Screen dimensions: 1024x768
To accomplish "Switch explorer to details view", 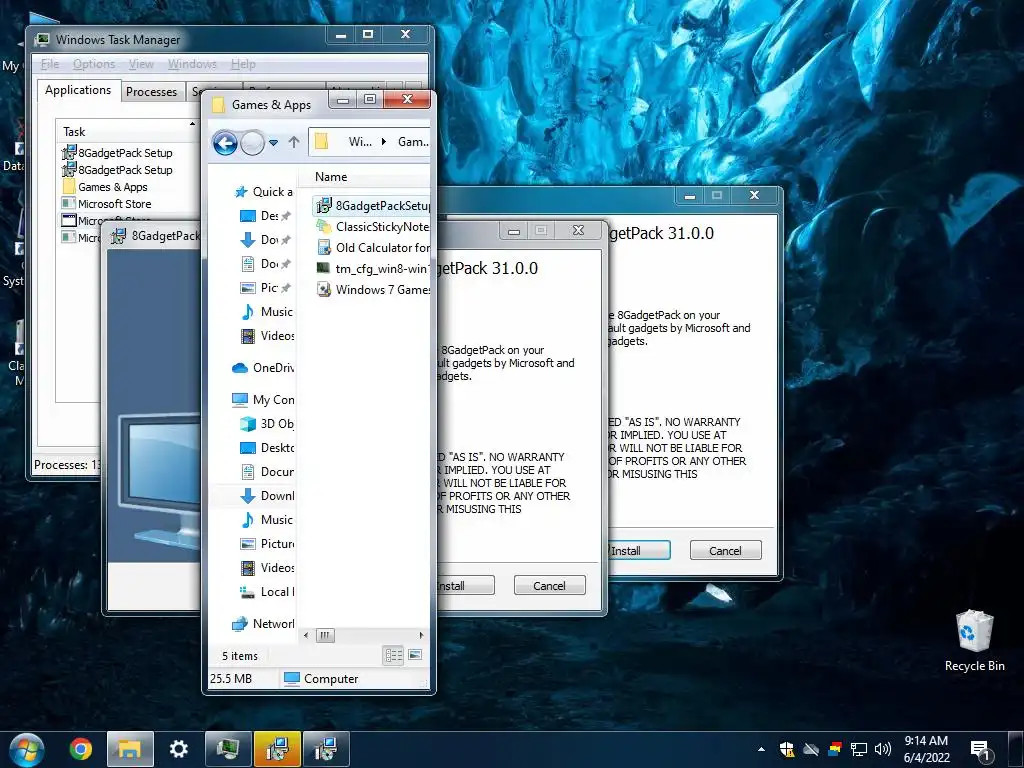I will (x=394, y=655).
